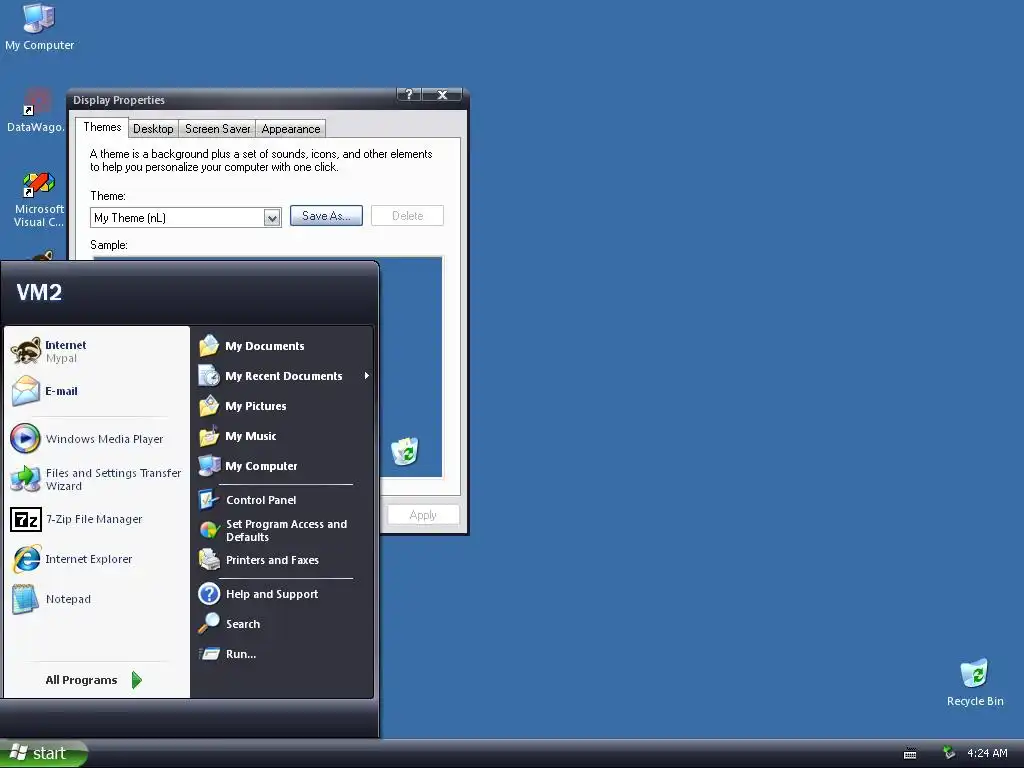Click the Apply button
Image resolution: width=1024 pixels, height=768 pixels.
click(x=423, y=515)
